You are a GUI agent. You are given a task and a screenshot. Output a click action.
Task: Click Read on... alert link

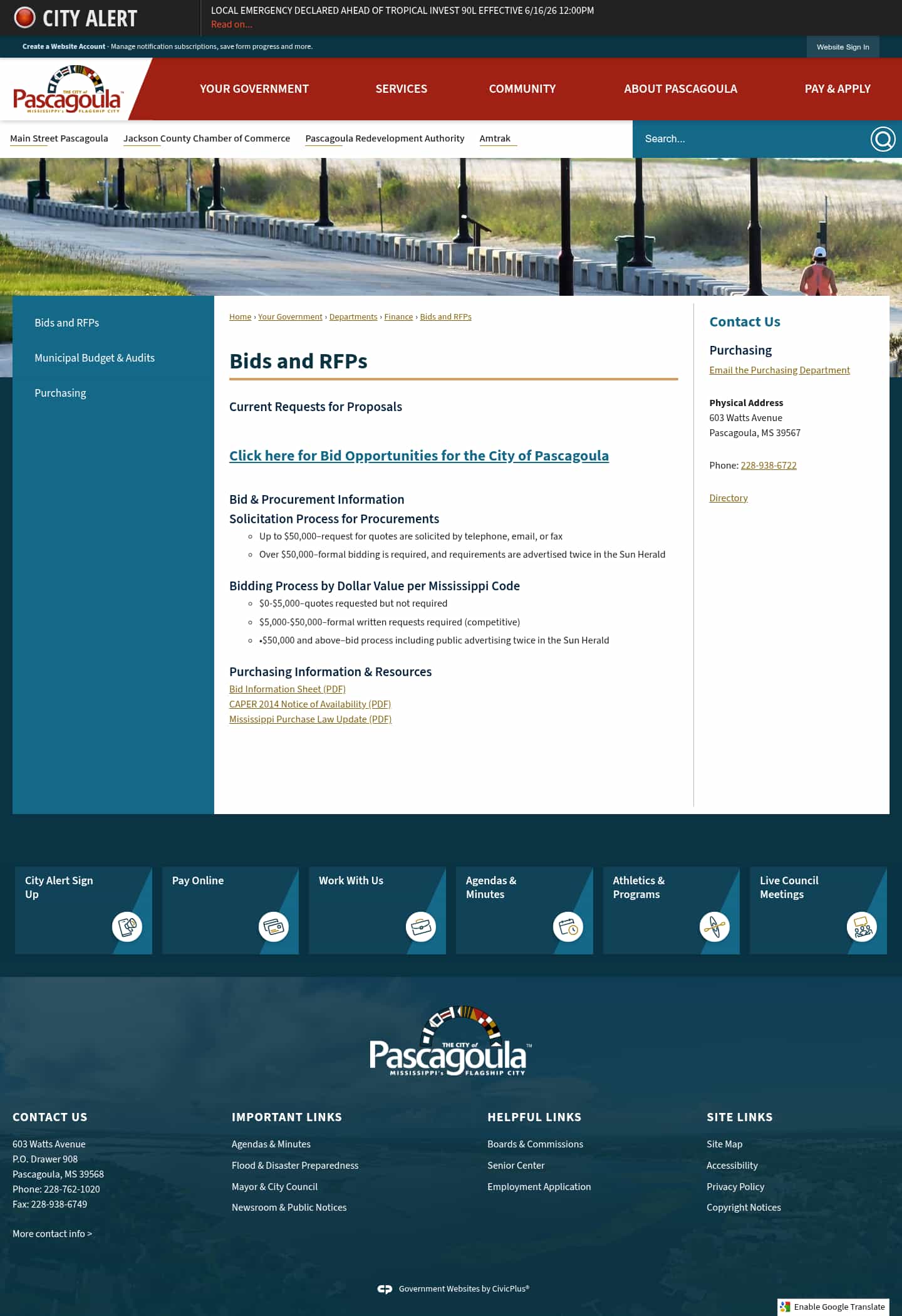pos(232,24)
